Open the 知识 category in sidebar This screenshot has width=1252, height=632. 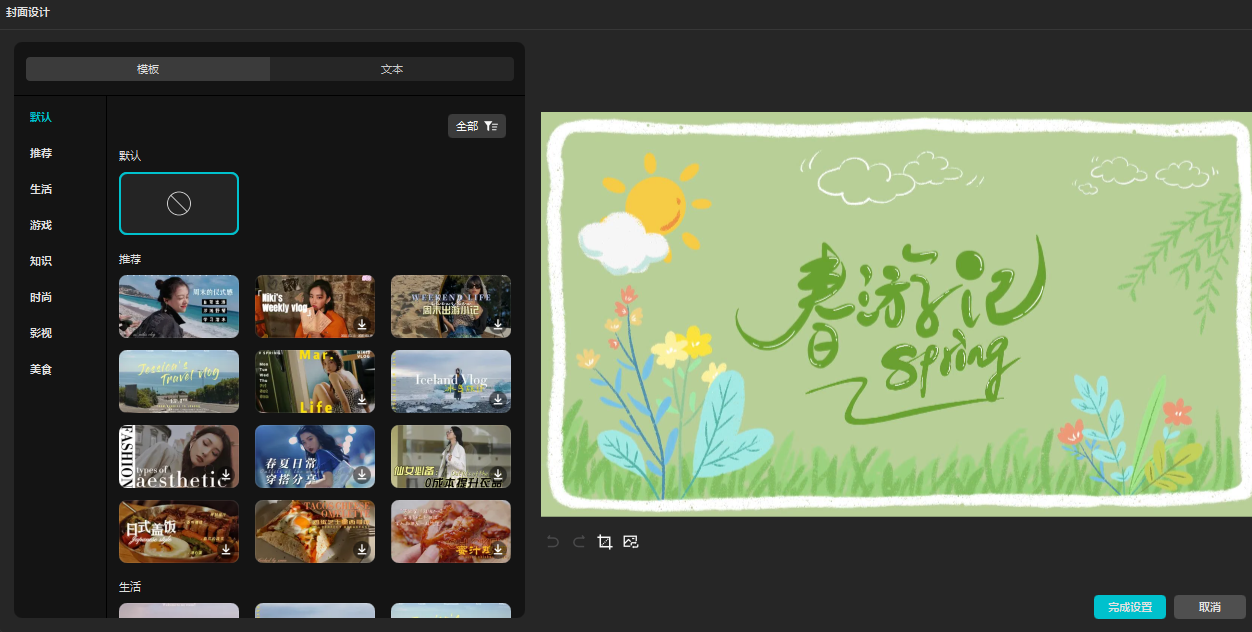[x=41, y=261]
